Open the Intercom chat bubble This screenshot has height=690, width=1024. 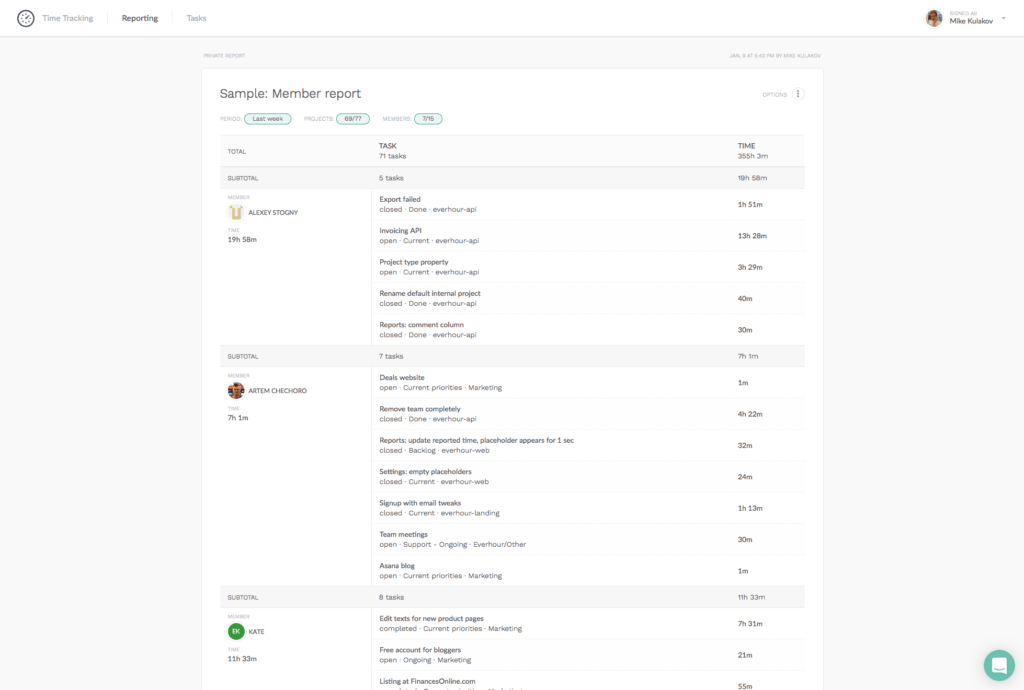(x=998, y=665)
